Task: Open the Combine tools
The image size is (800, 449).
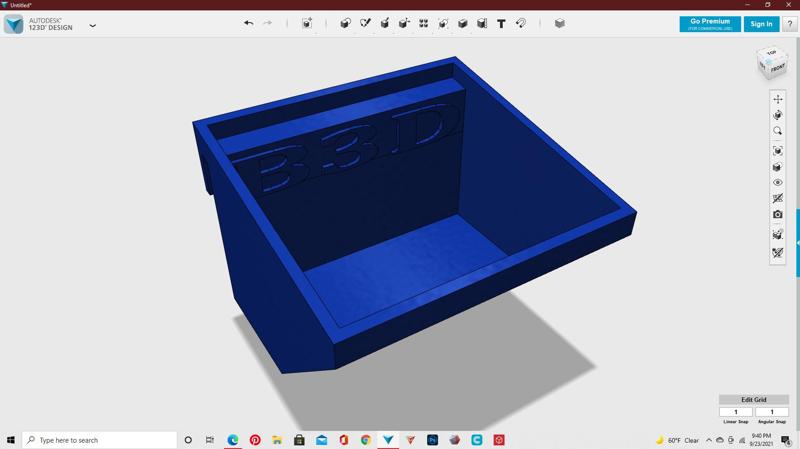Action: click(462, 23)
